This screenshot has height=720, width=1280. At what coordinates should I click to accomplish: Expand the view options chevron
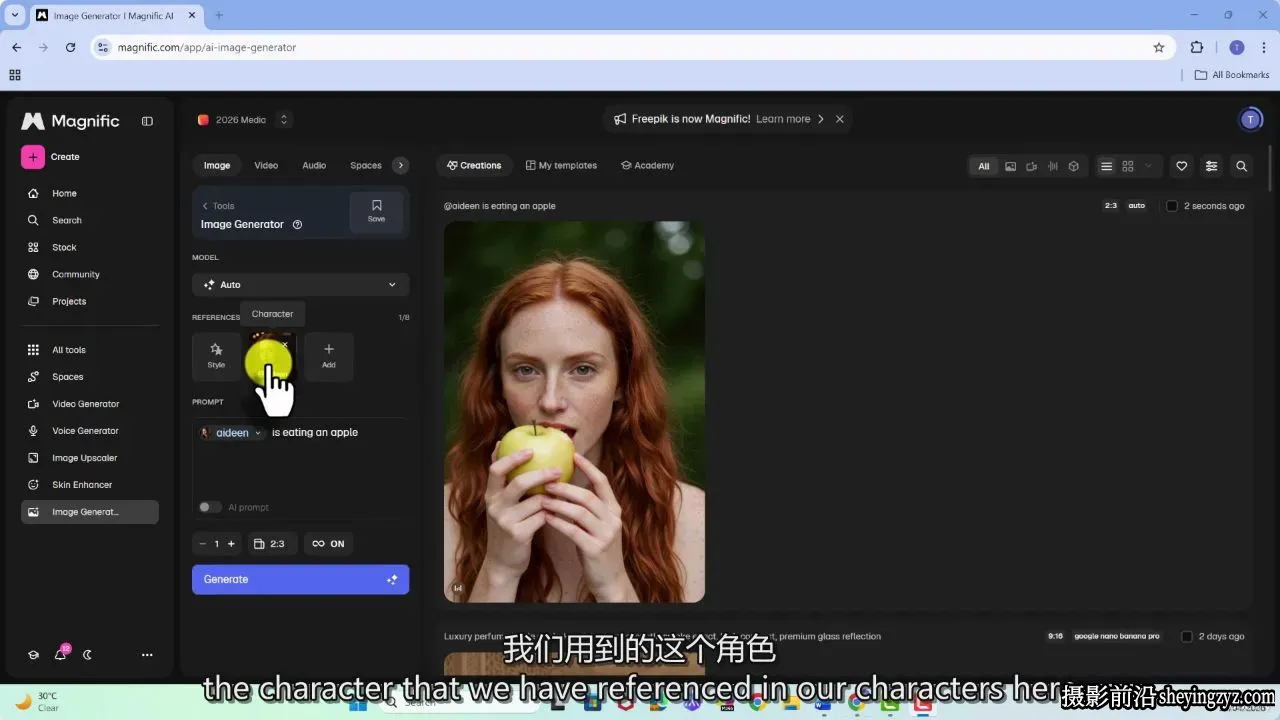[x=1148, y=166]
